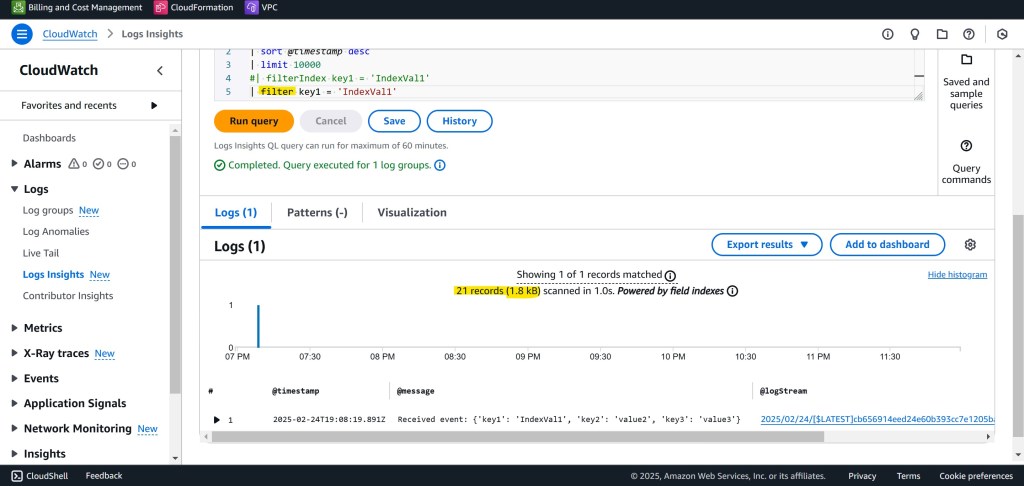This screenshot has height=486, width=1024.
Task: Open the log stream link in results
Action: pos(876,420)
